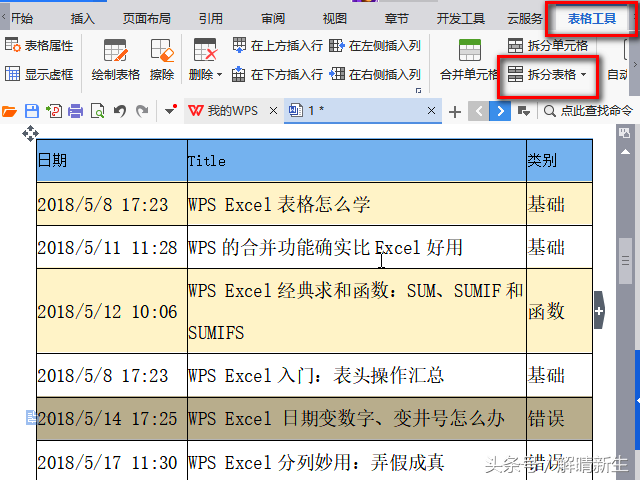
Task: Open the insert group dialog launcher
Action: point(418,91)
